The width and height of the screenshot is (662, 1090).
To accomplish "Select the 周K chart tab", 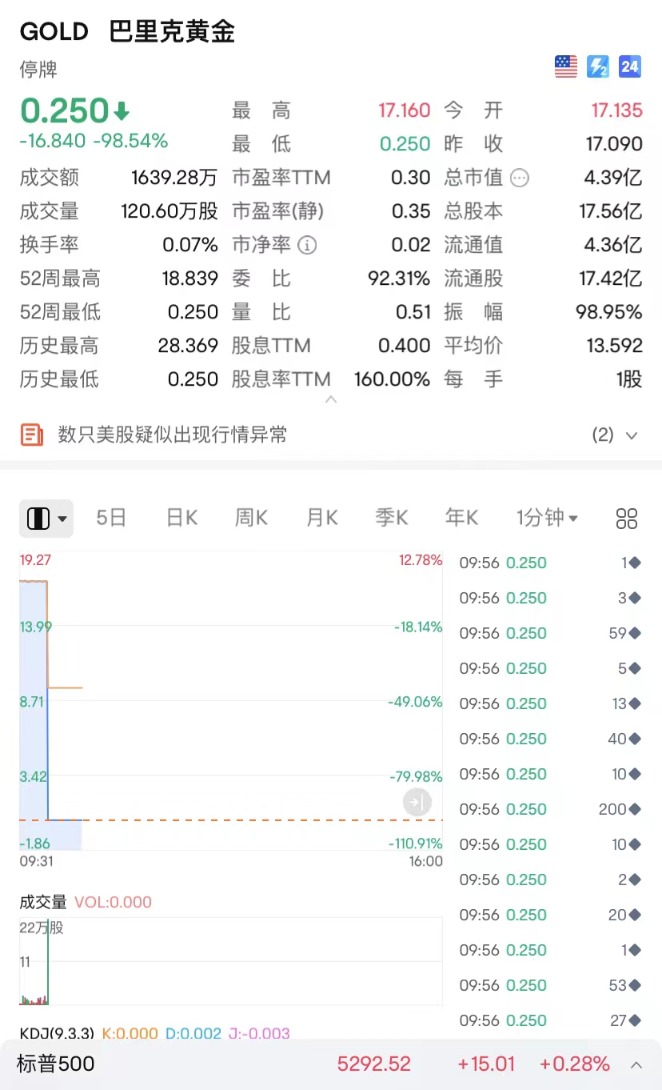I will pos(251,518).
